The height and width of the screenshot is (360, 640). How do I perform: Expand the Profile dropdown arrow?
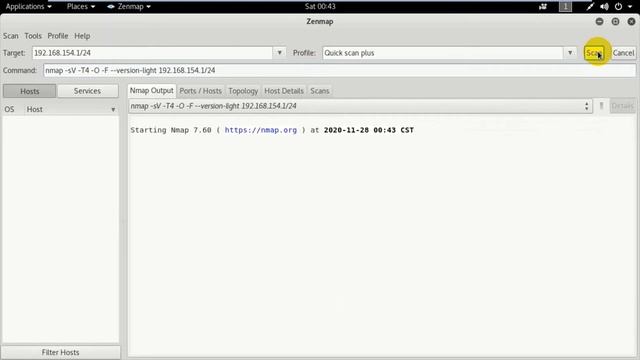tap(570, 53)
